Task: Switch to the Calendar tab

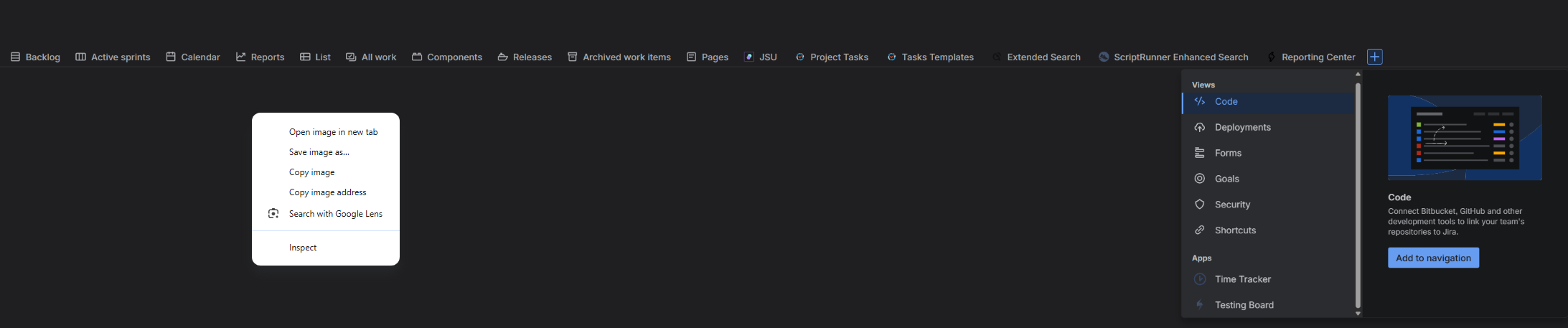Action: 193,57
